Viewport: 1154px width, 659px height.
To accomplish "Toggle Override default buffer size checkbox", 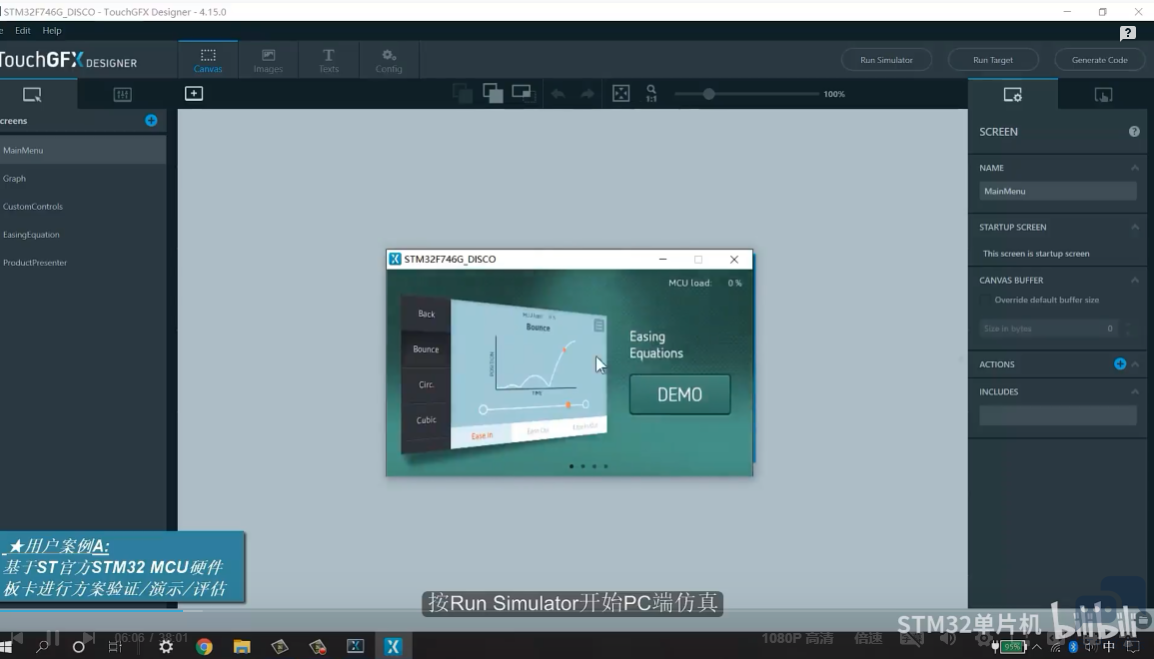I will pyautogui.click(x=985, y=300).
